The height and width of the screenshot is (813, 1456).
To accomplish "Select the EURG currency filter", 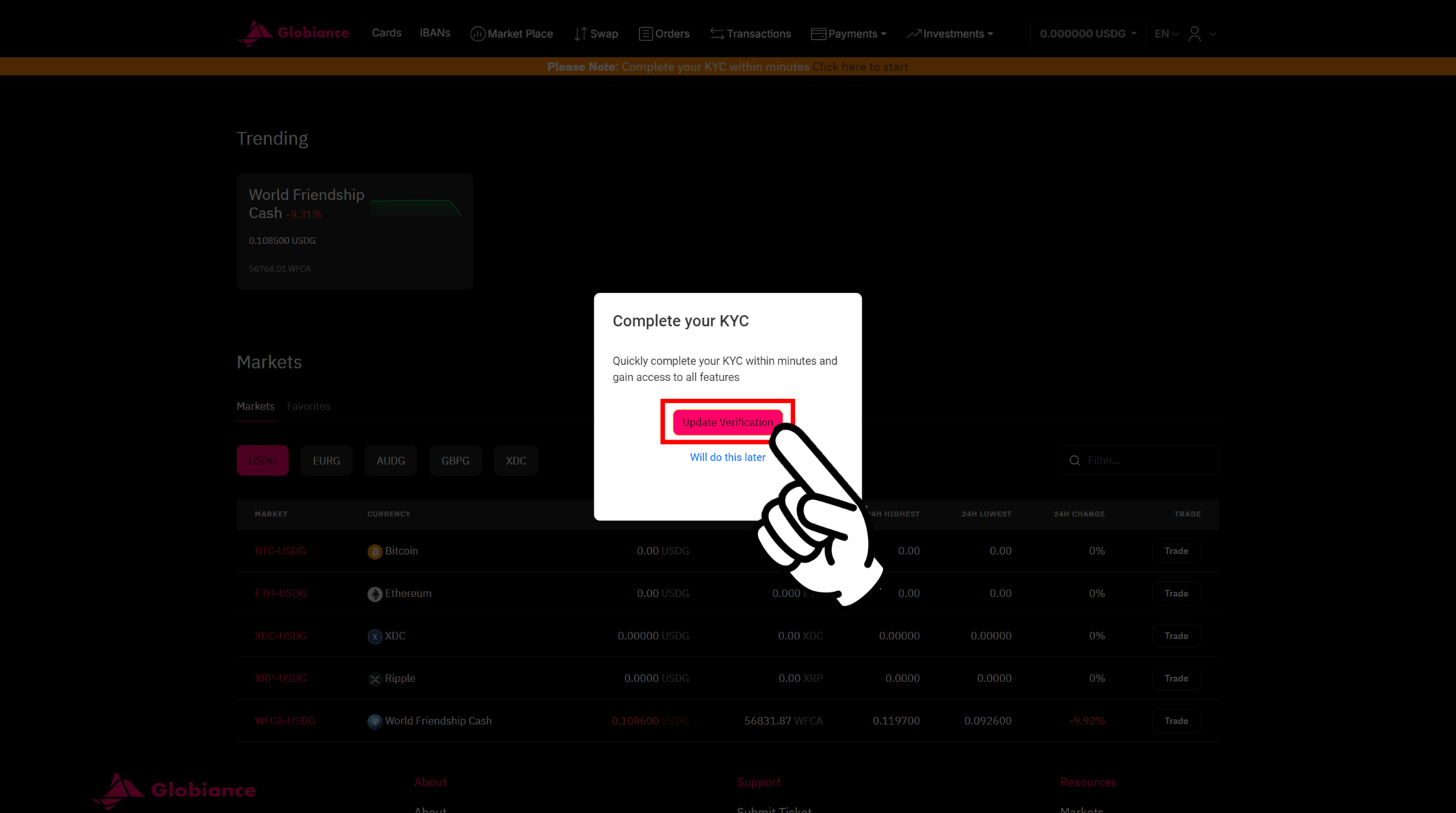I will tap(326, 460).
